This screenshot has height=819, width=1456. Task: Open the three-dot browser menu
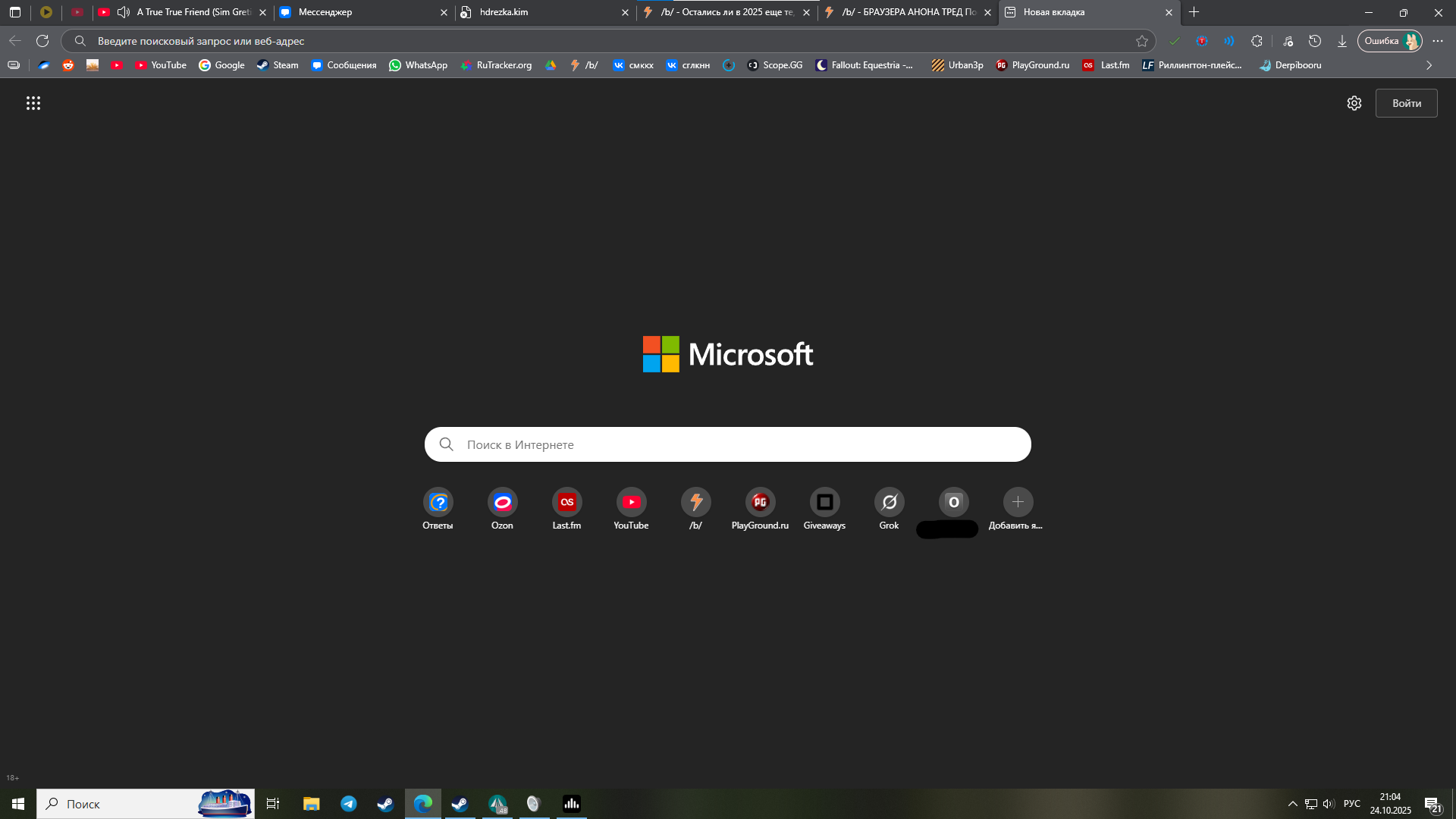click(x=1438, y=41)
